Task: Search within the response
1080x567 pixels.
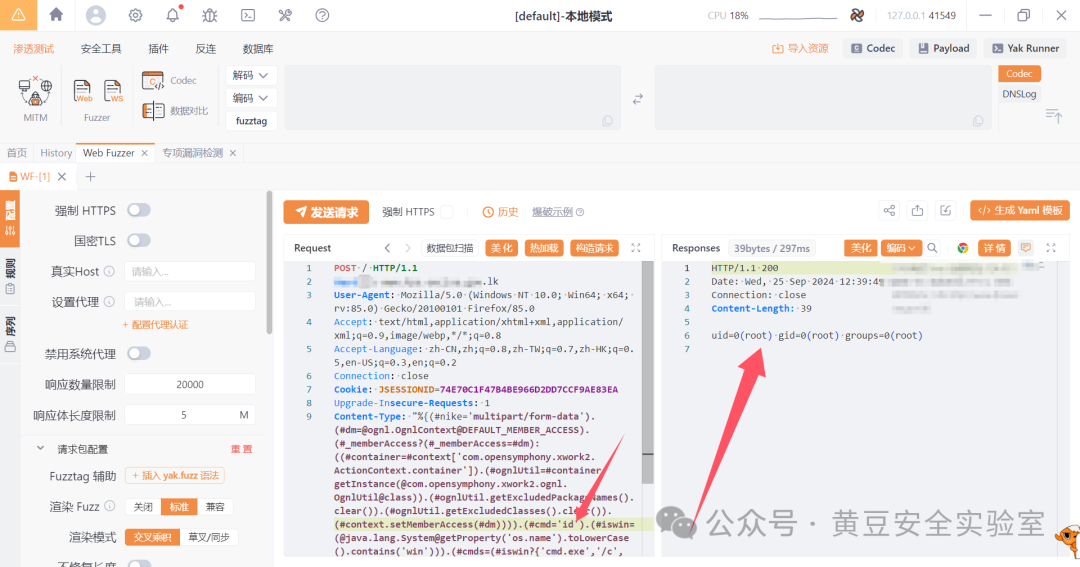Action: (x=932, y=248)
